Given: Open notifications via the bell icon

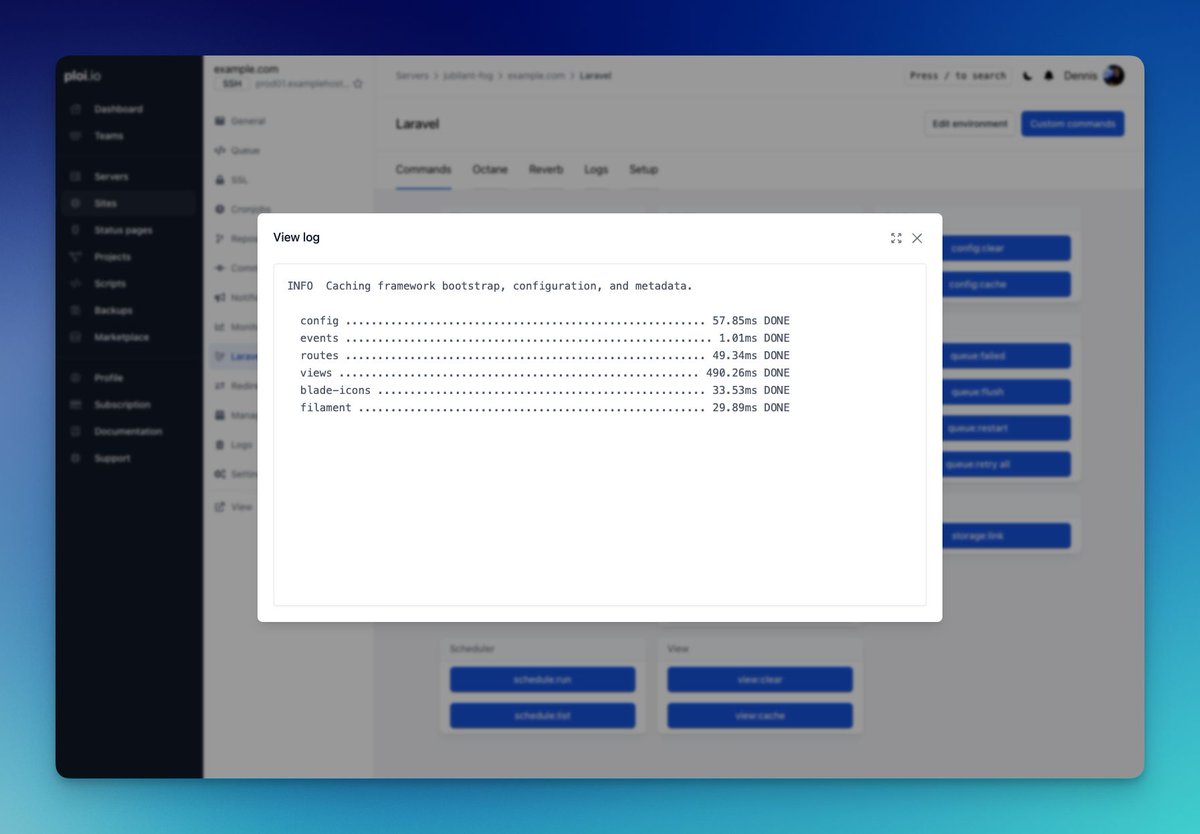Looking at the screenshot, I should pos(1049,76).
